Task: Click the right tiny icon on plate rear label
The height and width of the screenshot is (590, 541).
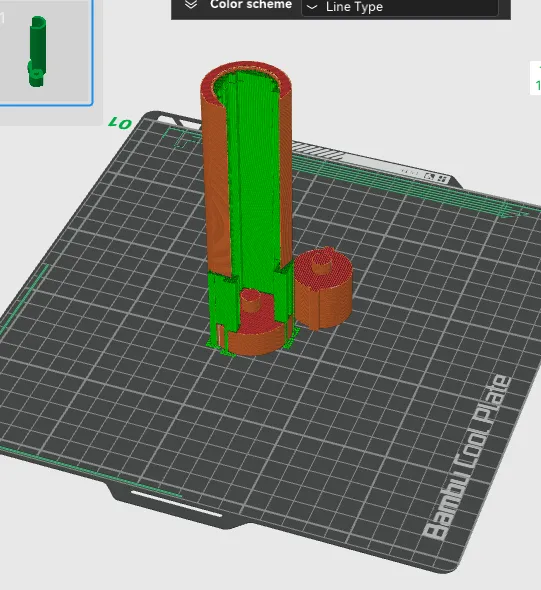Action: pos(442,178)
